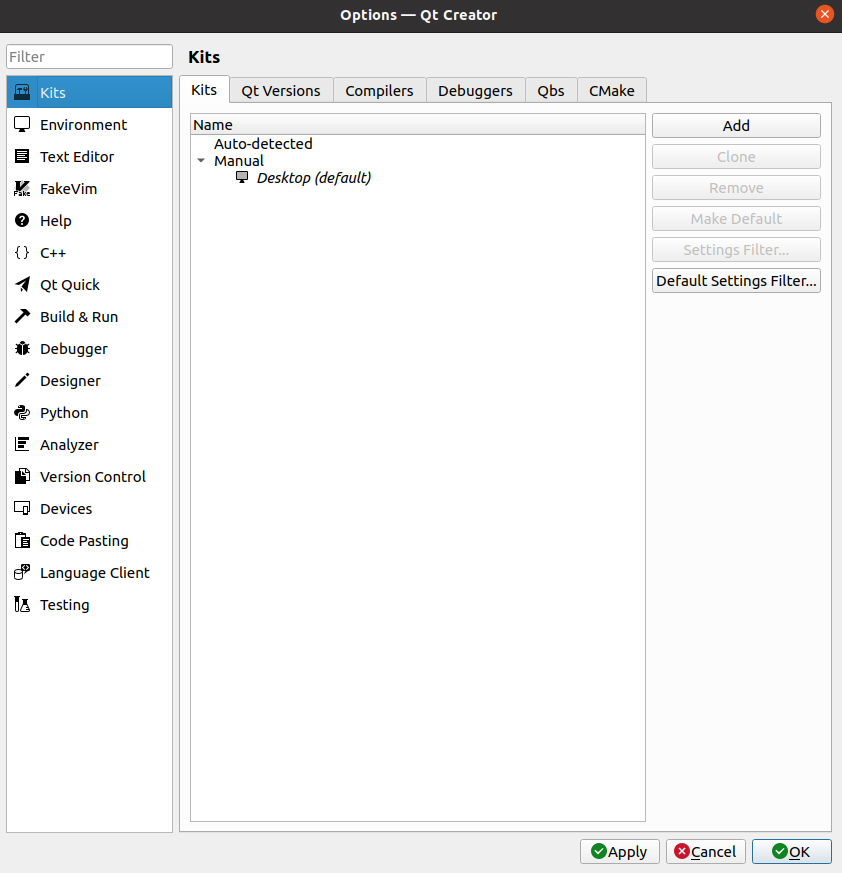Screen dimensions: 842x873
Task: Select Environment label in sidebar
Action: 84,125
